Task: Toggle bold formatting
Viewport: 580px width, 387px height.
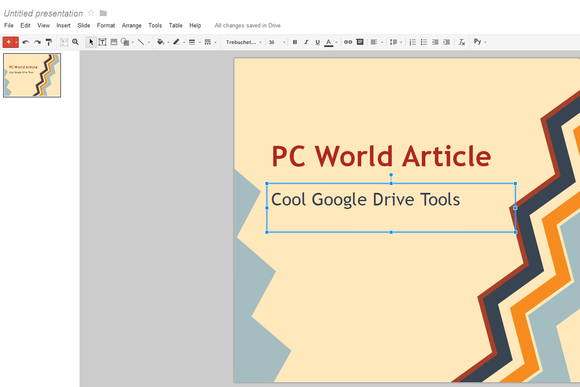Action: [x=295, y=42]
